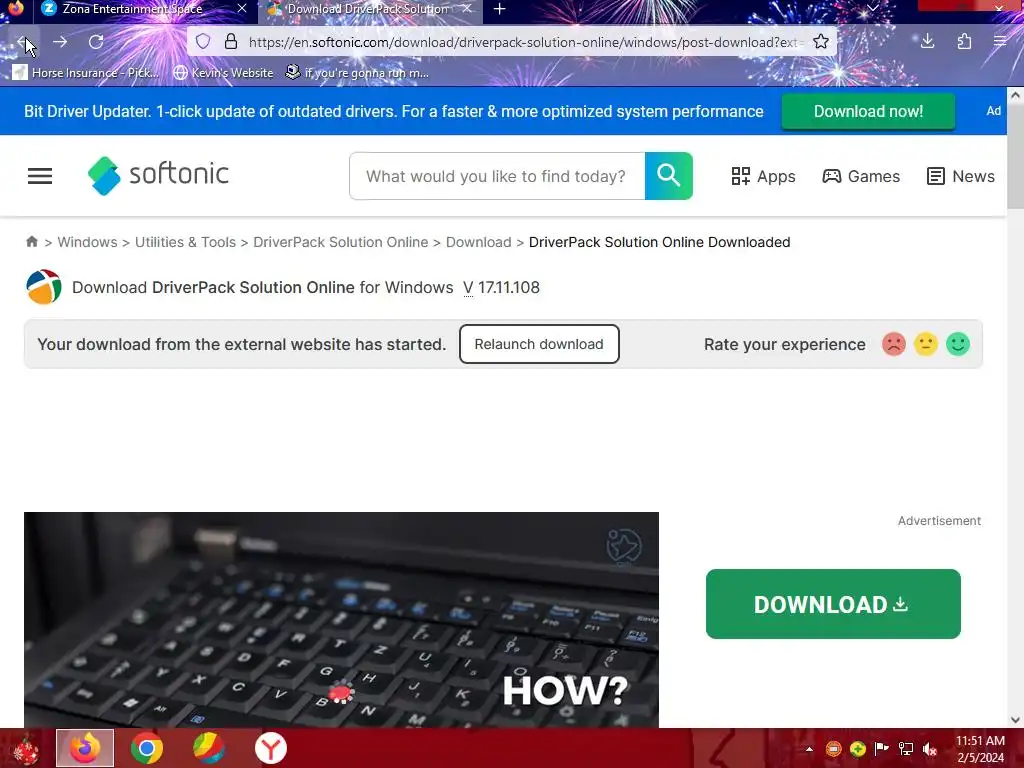The image size is (1024, 768).
Task: Click the Download breadcrumb link
Action: [479, 242]
